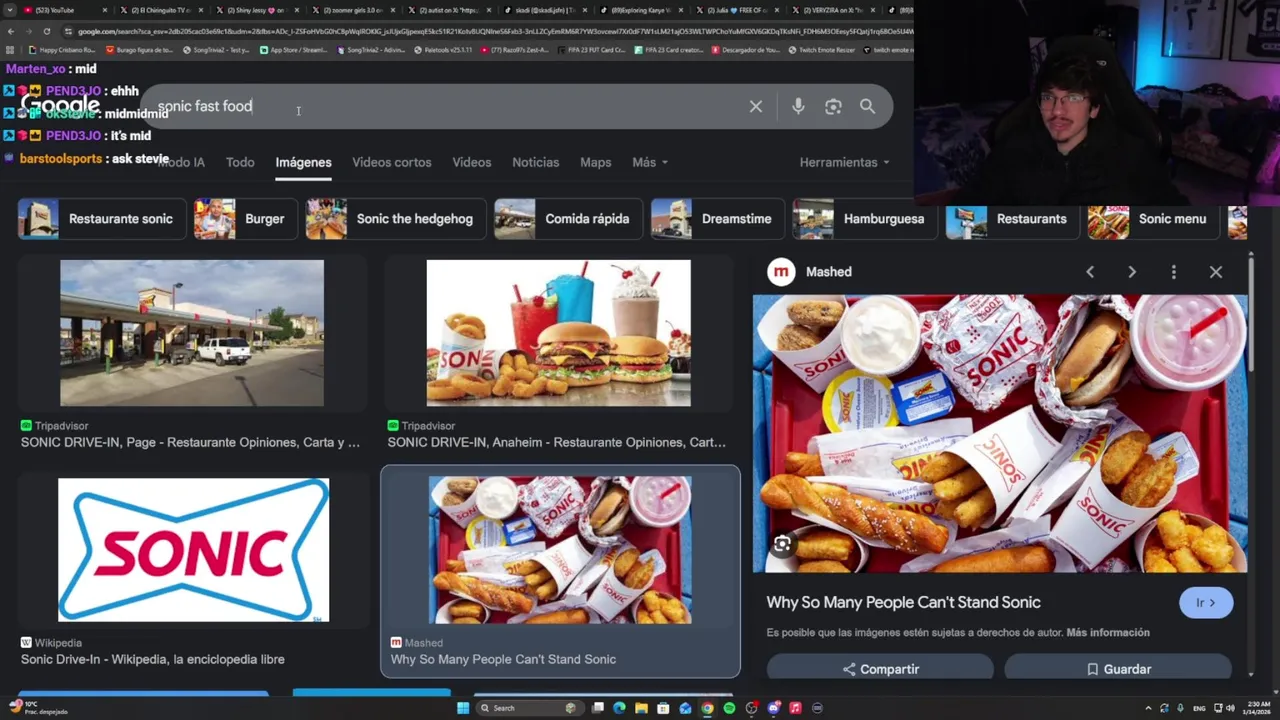The height and width of the screenshot is (720, 1280).
Task: Click the browser reload button
Action: click(x=46, y=31)
